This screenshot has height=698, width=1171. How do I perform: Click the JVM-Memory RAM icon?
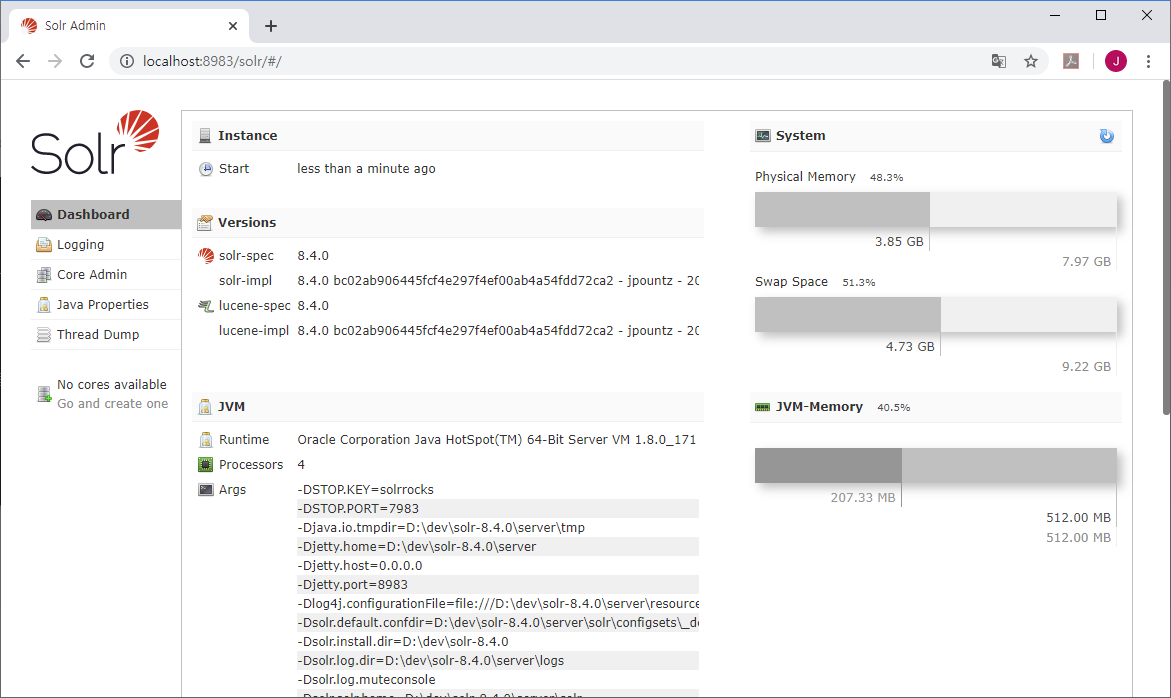coord(762,407)
